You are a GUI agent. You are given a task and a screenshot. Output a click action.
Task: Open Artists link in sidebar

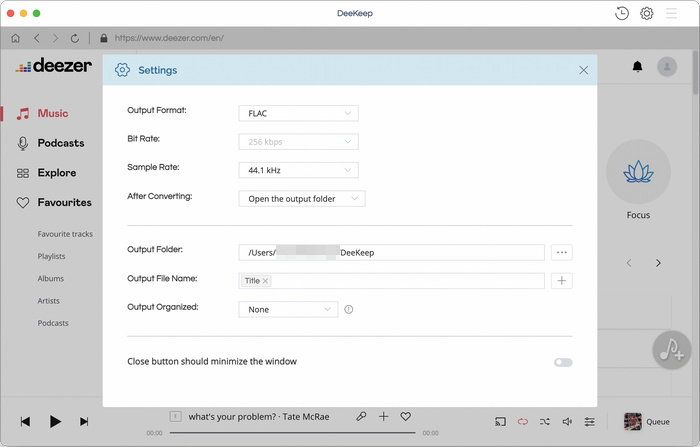click(x=48, y=301)
